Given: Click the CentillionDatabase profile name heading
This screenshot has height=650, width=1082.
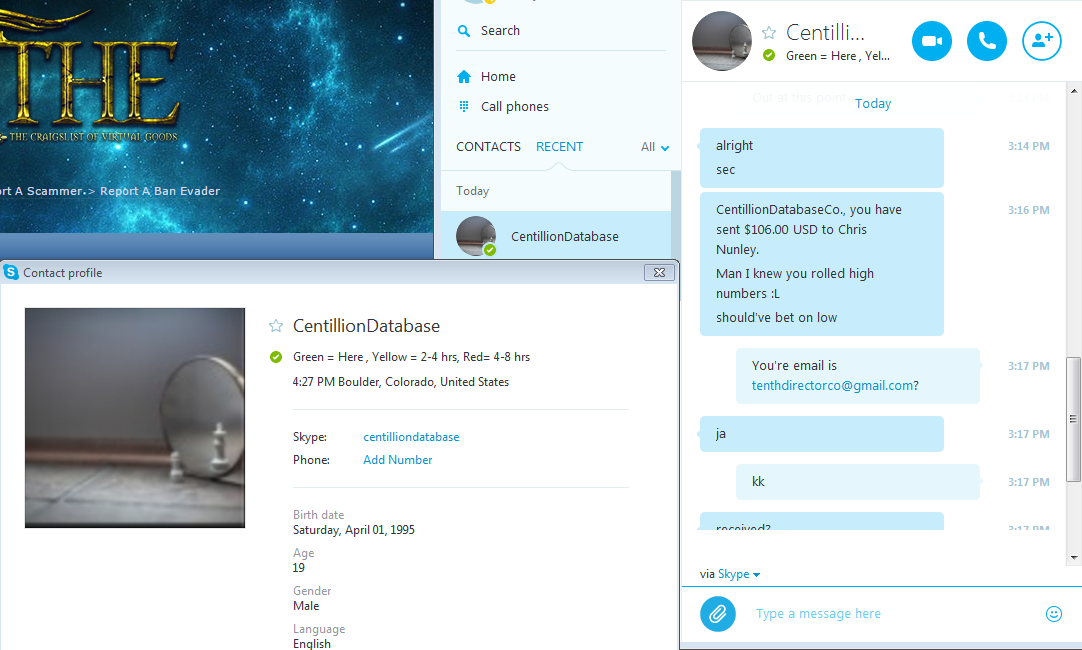Looking at the screenshot, I should (x=366, y=326).
